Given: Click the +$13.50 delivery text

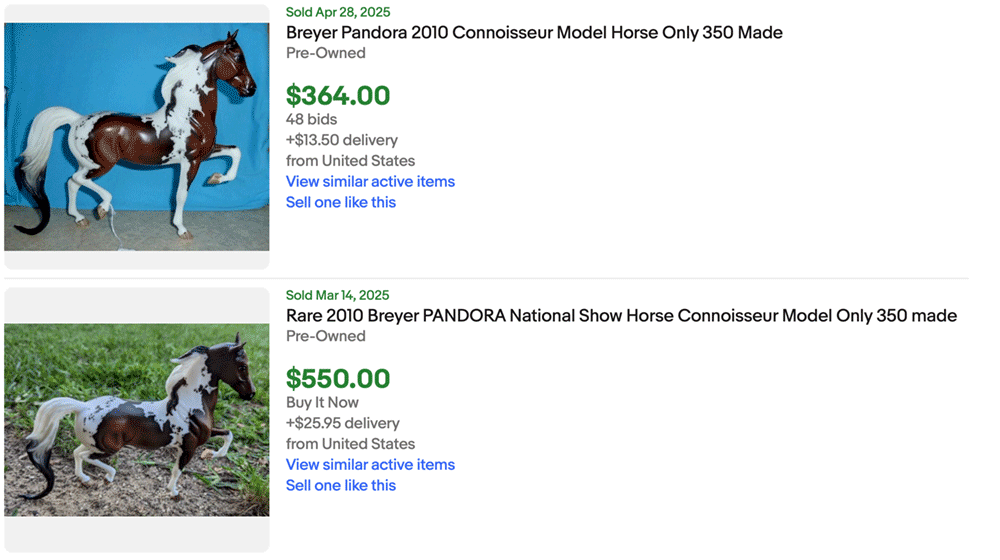Looking at the screenshot, I should point(341,141).
